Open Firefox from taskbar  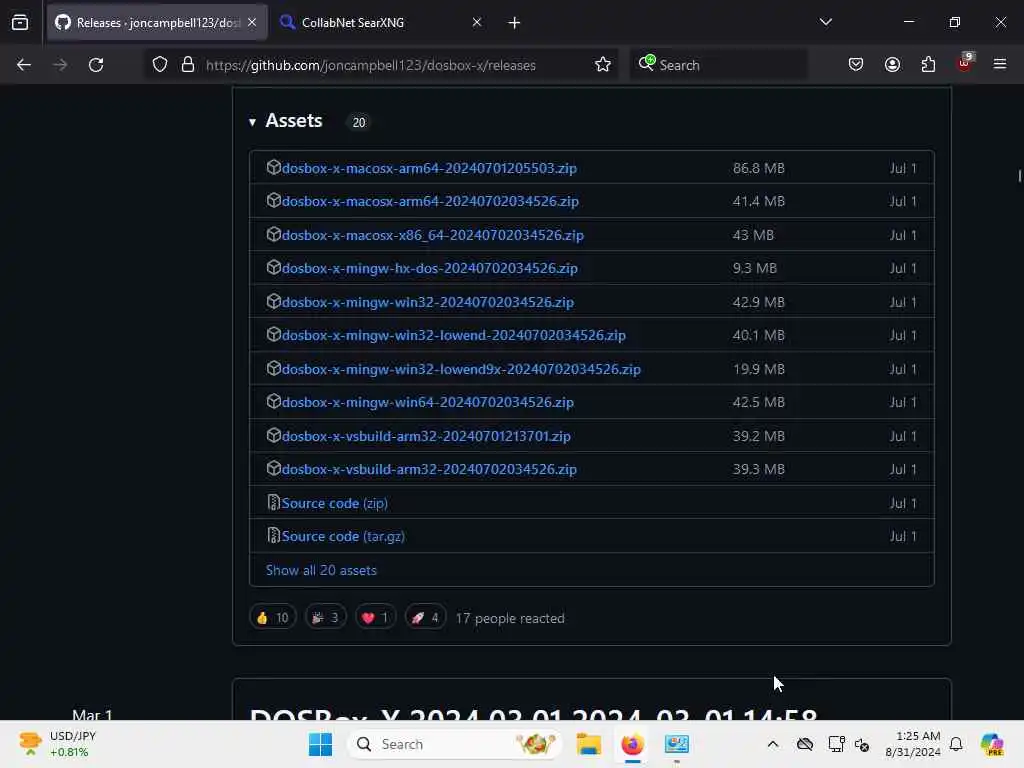point(632,744)
